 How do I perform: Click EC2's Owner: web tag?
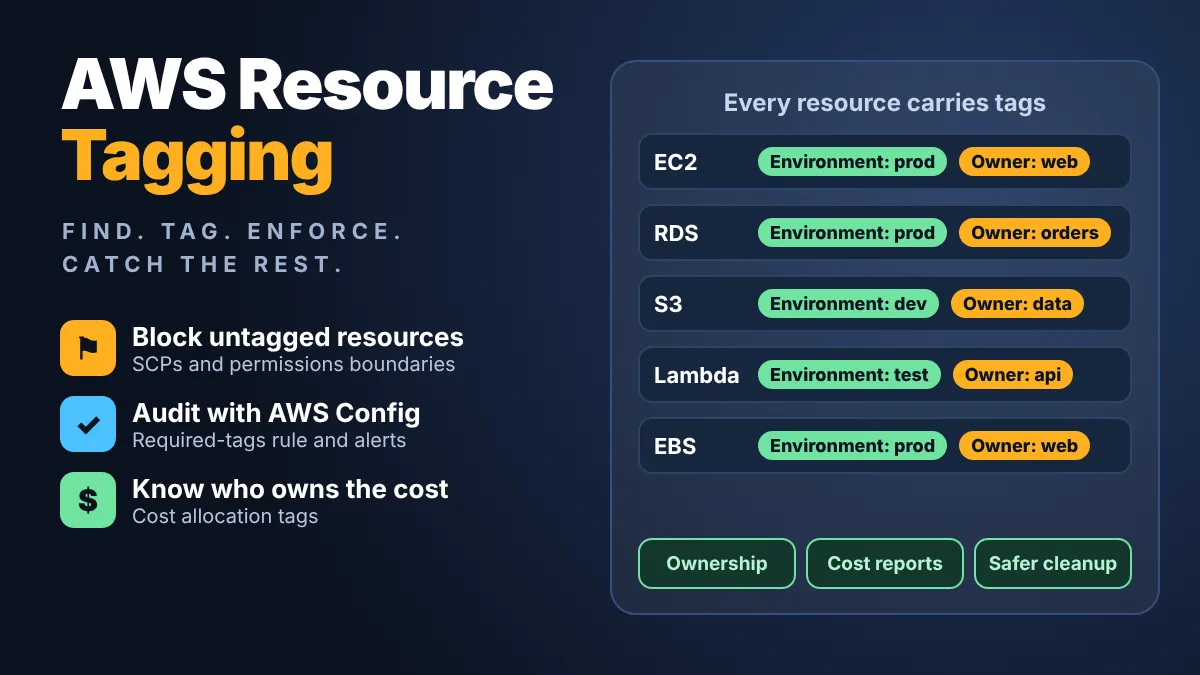pyautogui.click(x=1024, y=162)
